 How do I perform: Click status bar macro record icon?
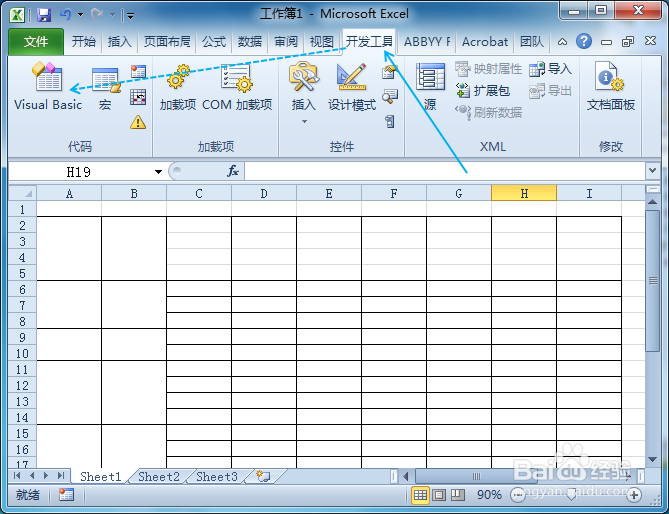(66, 495)
